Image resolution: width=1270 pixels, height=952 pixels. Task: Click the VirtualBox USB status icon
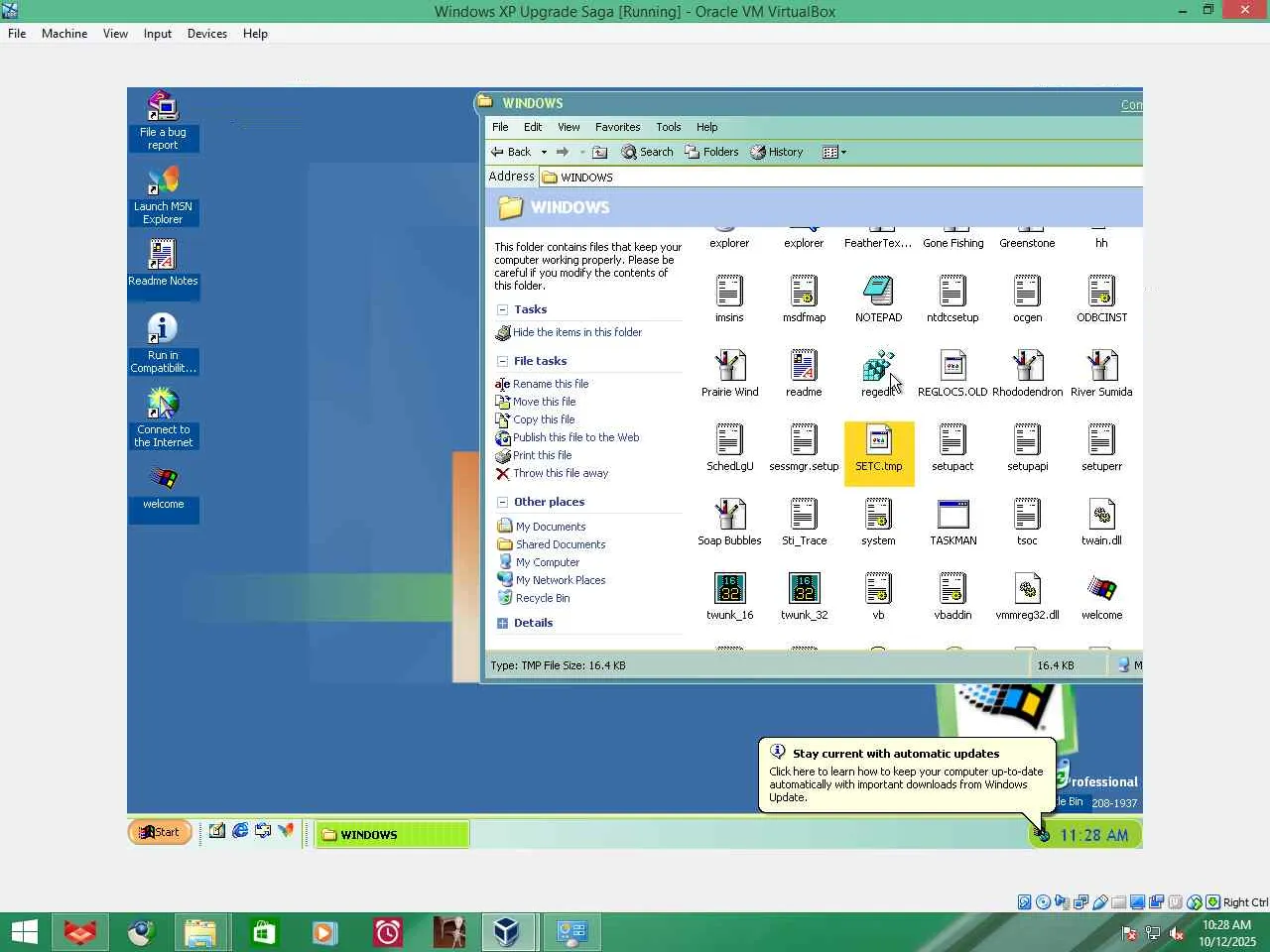(1099, 902)
